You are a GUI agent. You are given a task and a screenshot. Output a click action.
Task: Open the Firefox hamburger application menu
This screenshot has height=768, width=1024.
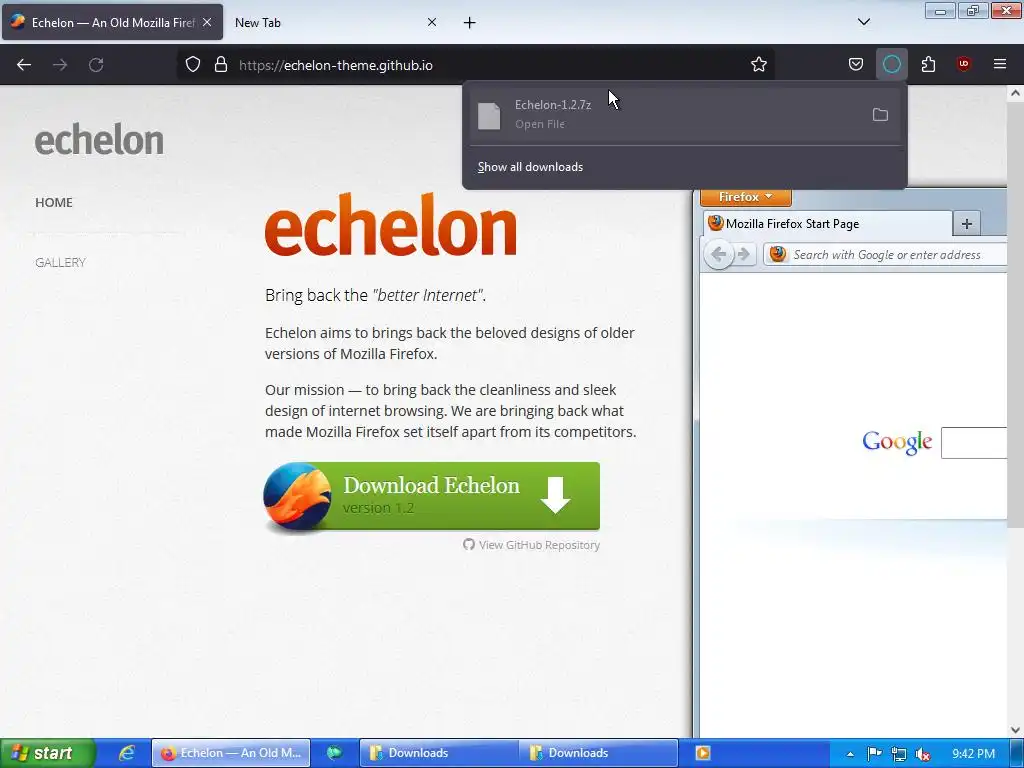click(x=999, y=64)
